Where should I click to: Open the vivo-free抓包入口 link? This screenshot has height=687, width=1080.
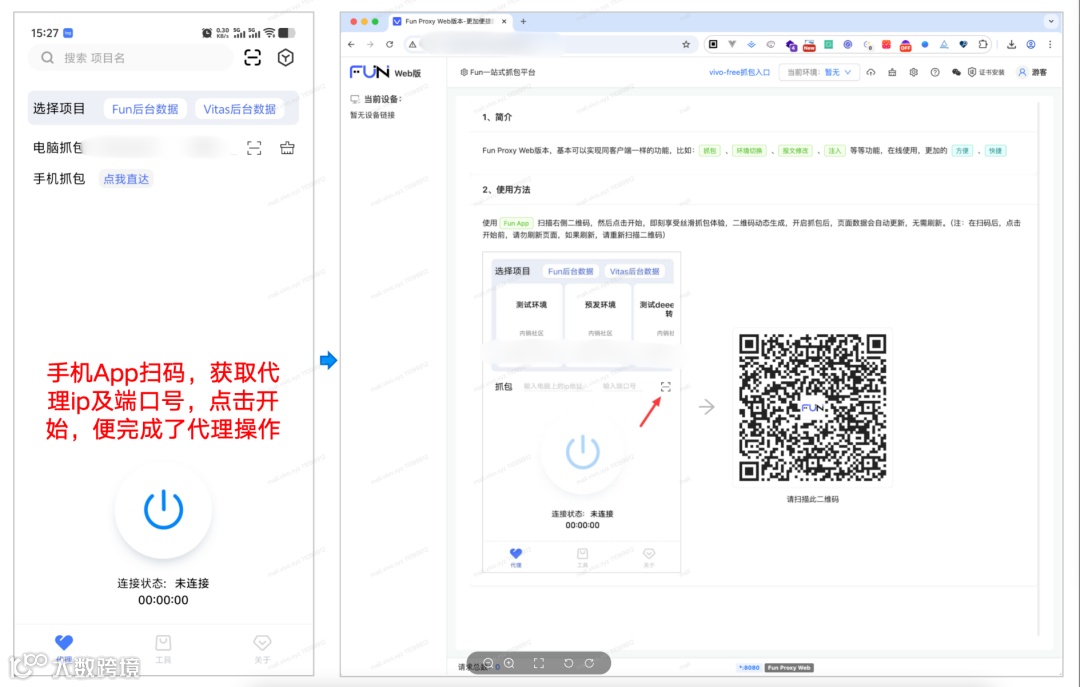coord(739,72)
